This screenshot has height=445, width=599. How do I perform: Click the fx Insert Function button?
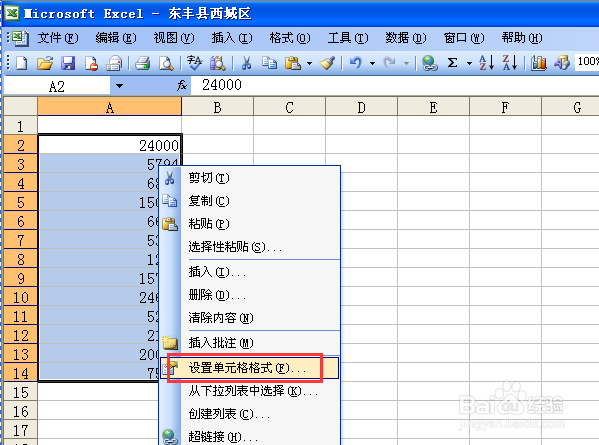point(182,85)
